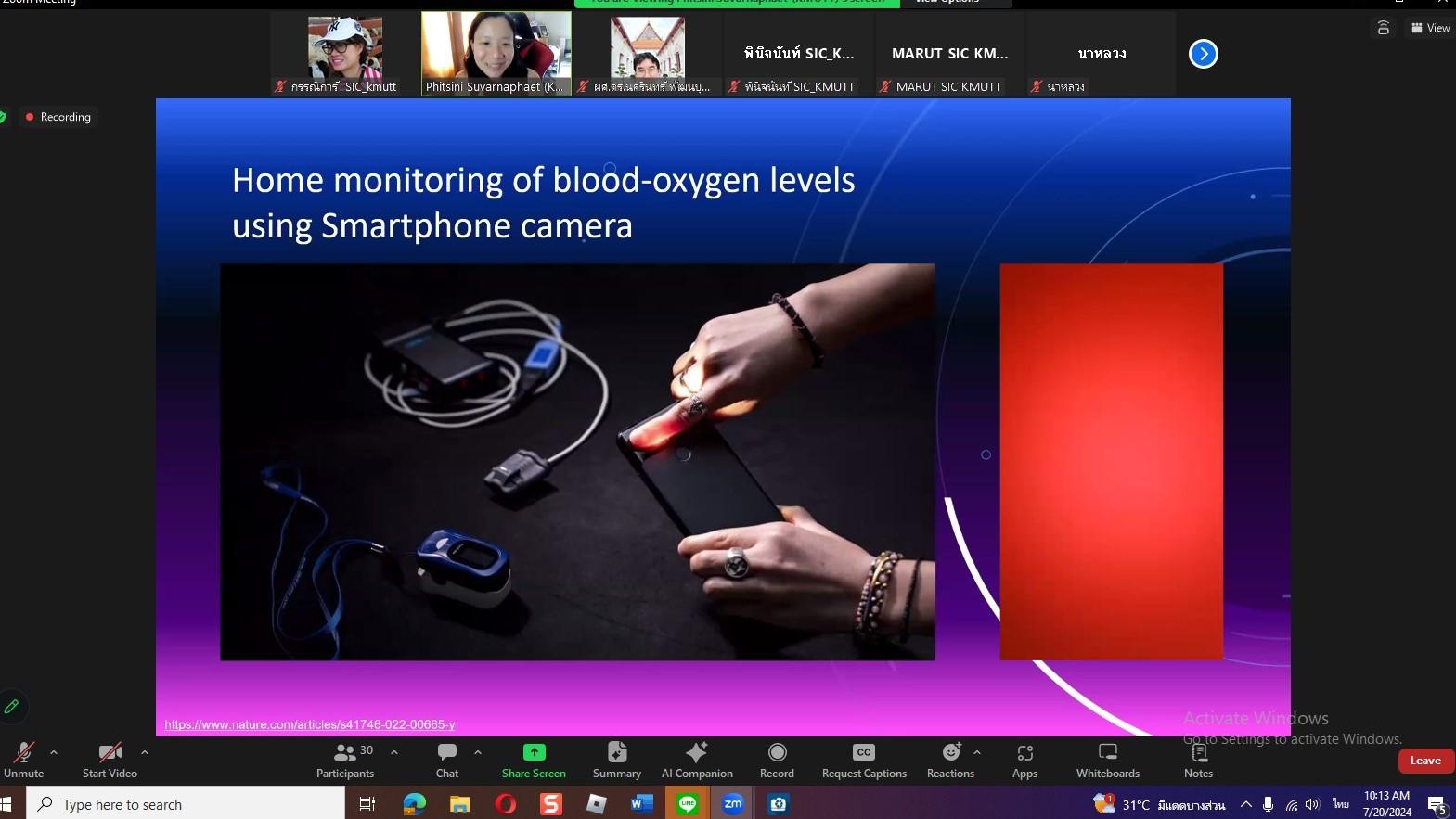
Task: Open Opera browser from taskbar
Action: click(505, 804)
